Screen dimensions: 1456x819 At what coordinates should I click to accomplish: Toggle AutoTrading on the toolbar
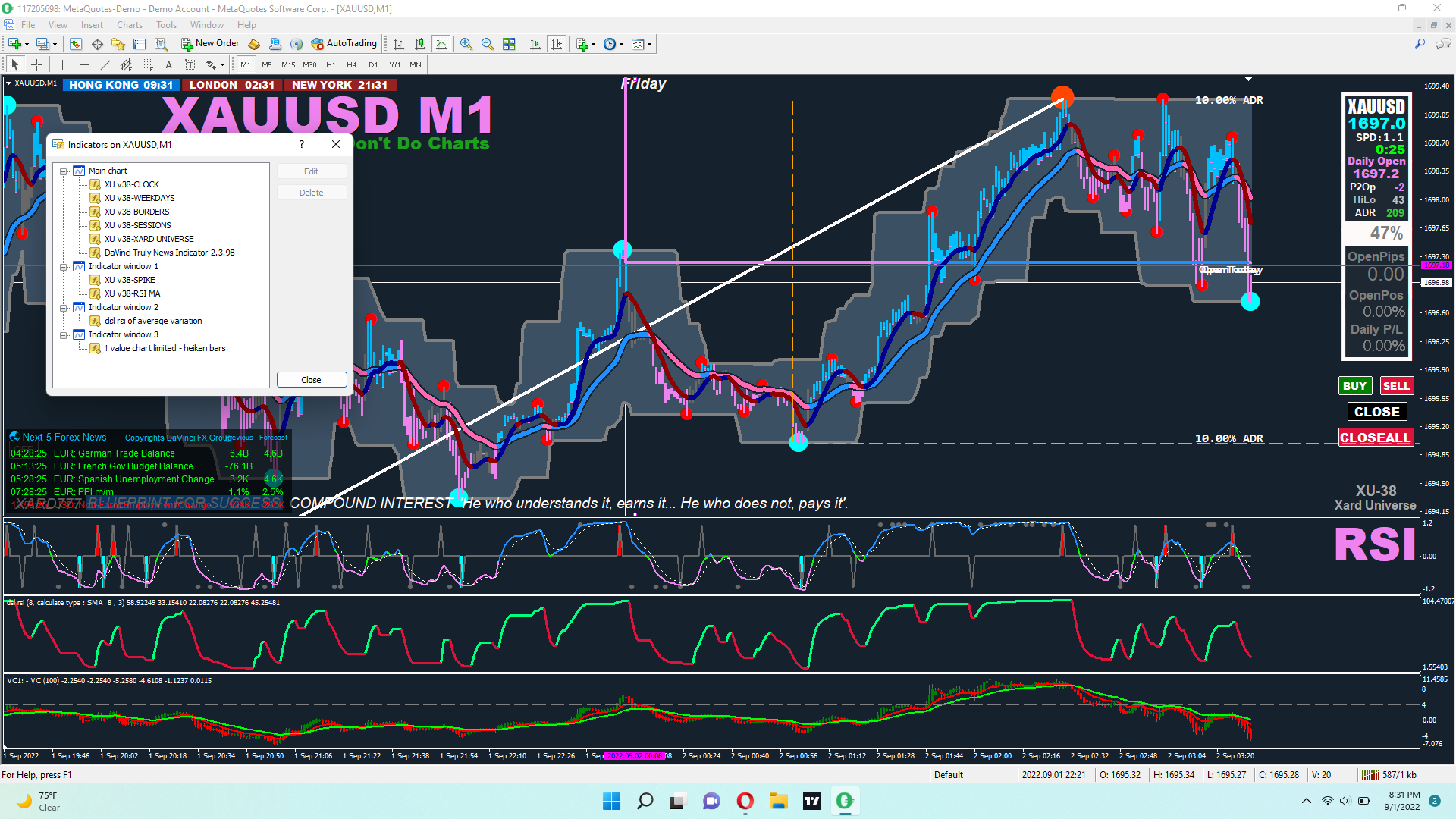(344, 43)
